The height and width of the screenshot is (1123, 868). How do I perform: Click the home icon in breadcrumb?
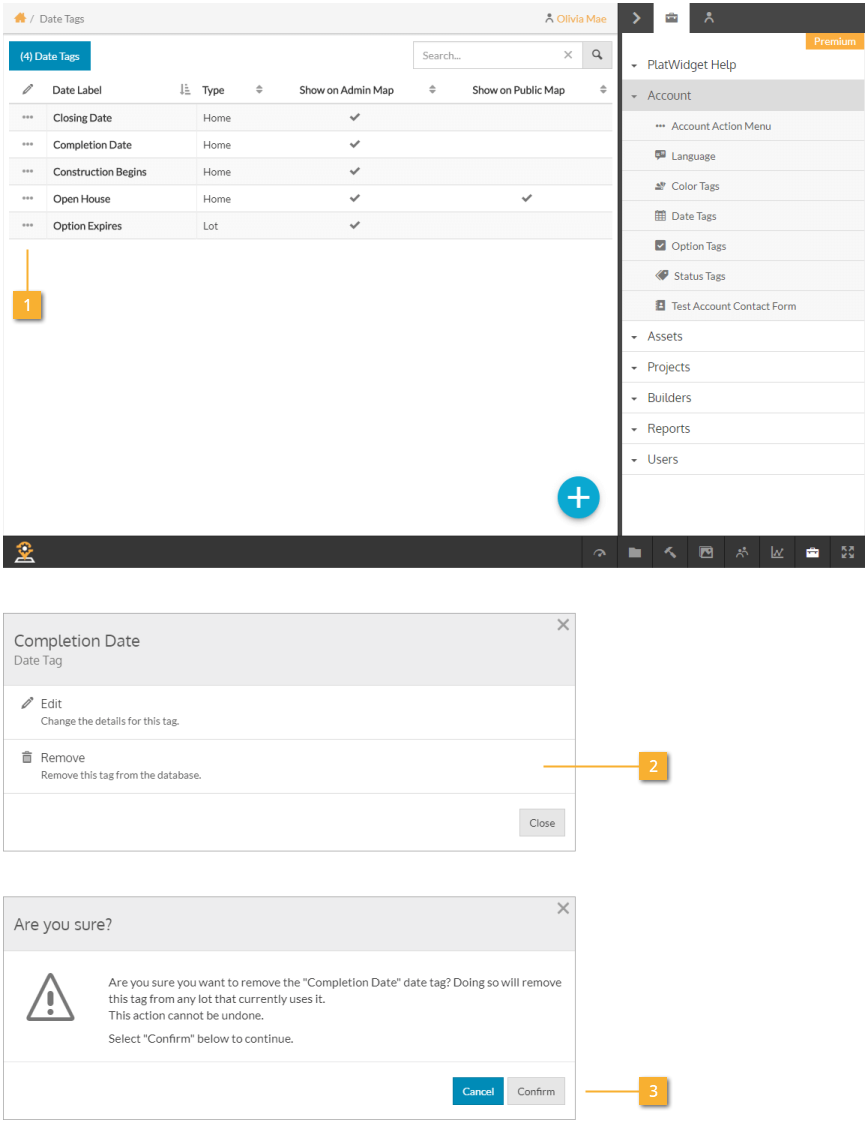(x=20, y=18)
